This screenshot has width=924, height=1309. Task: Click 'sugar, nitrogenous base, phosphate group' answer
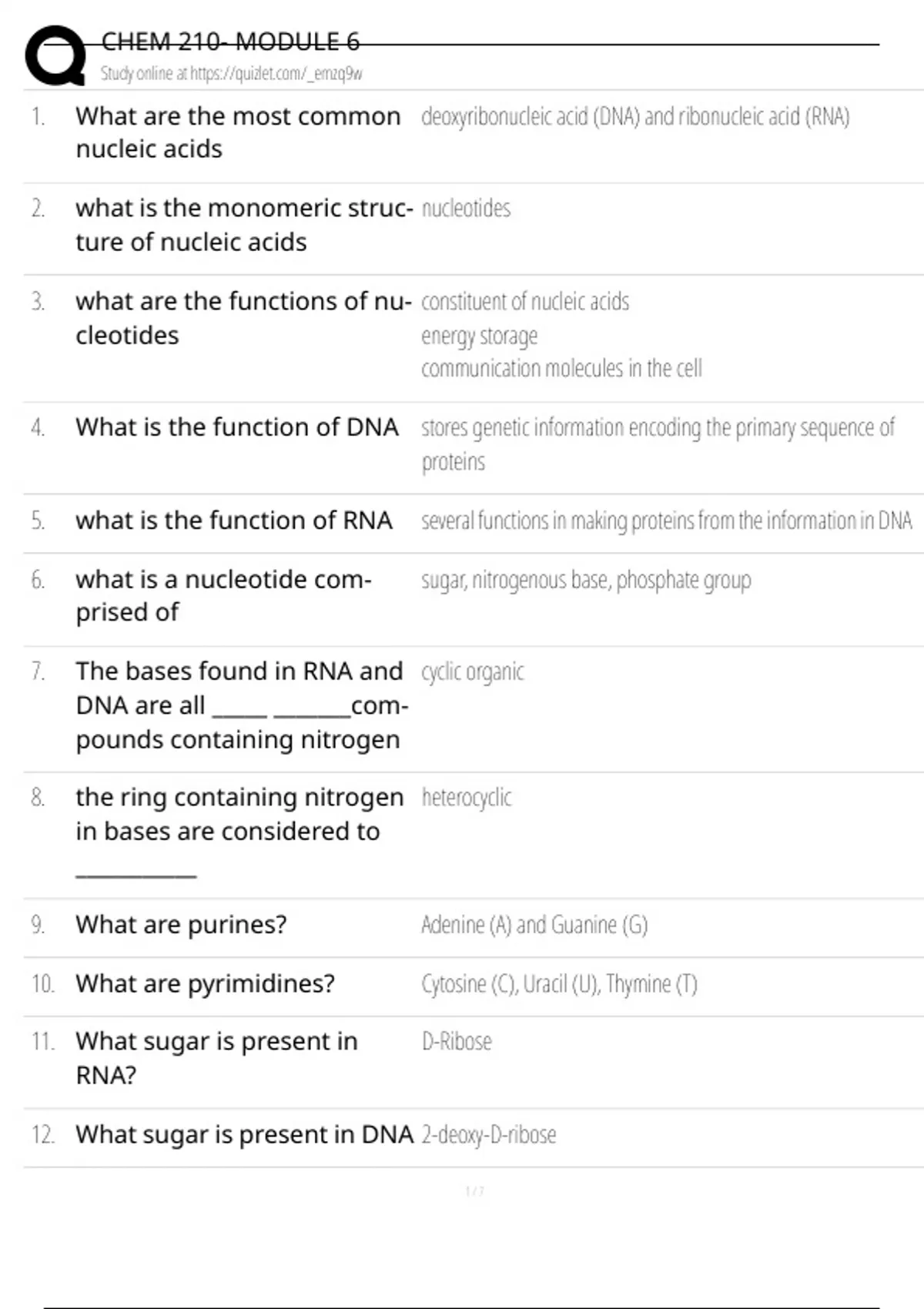click(x=586, y=580)
